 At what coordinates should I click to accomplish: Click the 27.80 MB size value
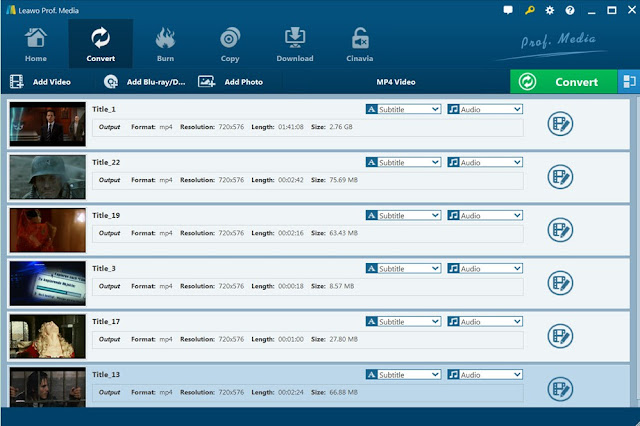[343, 339]
